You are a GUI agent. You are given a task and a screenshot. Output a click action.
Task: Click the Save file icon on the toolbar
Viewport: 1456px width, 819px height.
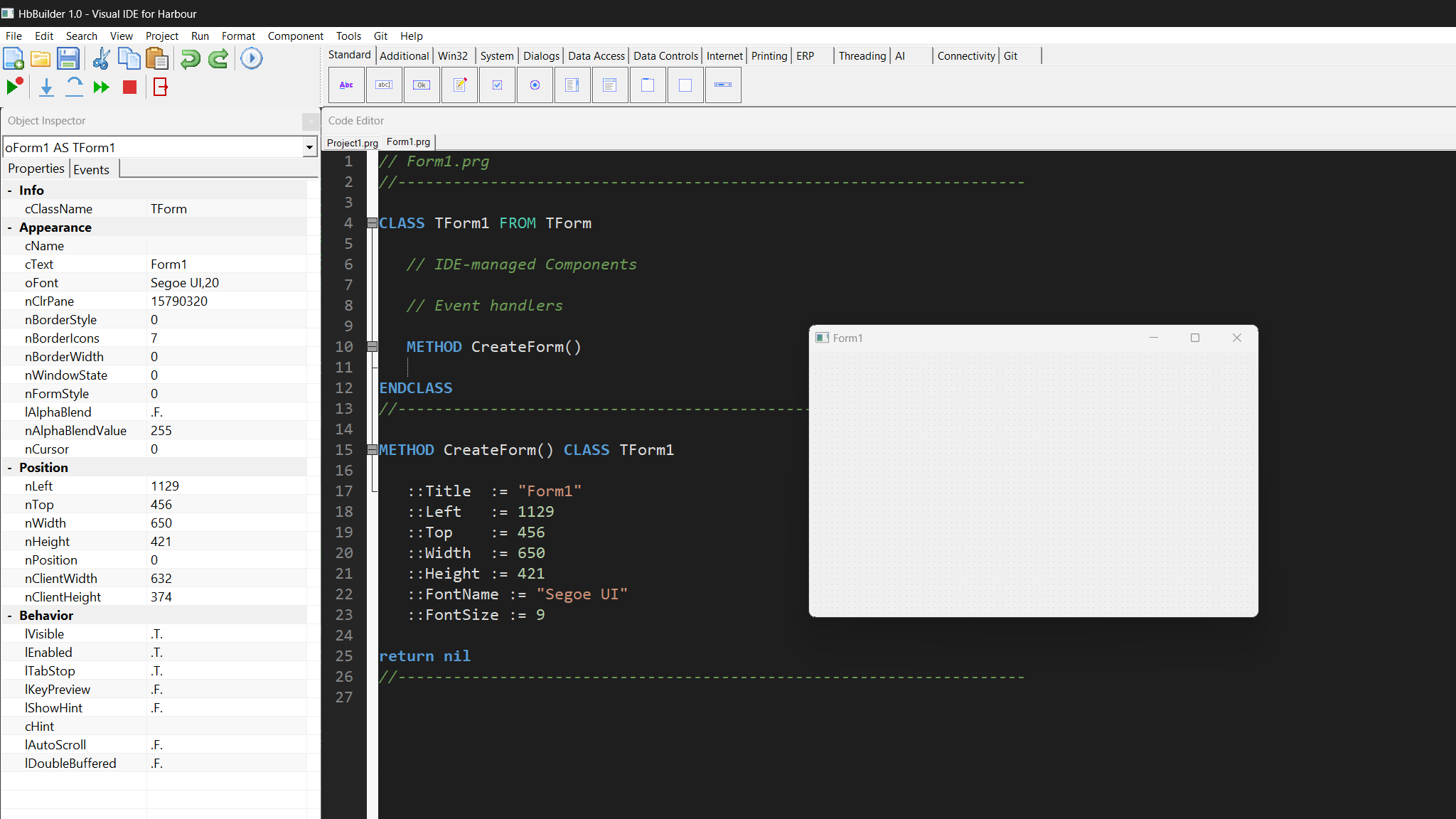click(68, 58)
